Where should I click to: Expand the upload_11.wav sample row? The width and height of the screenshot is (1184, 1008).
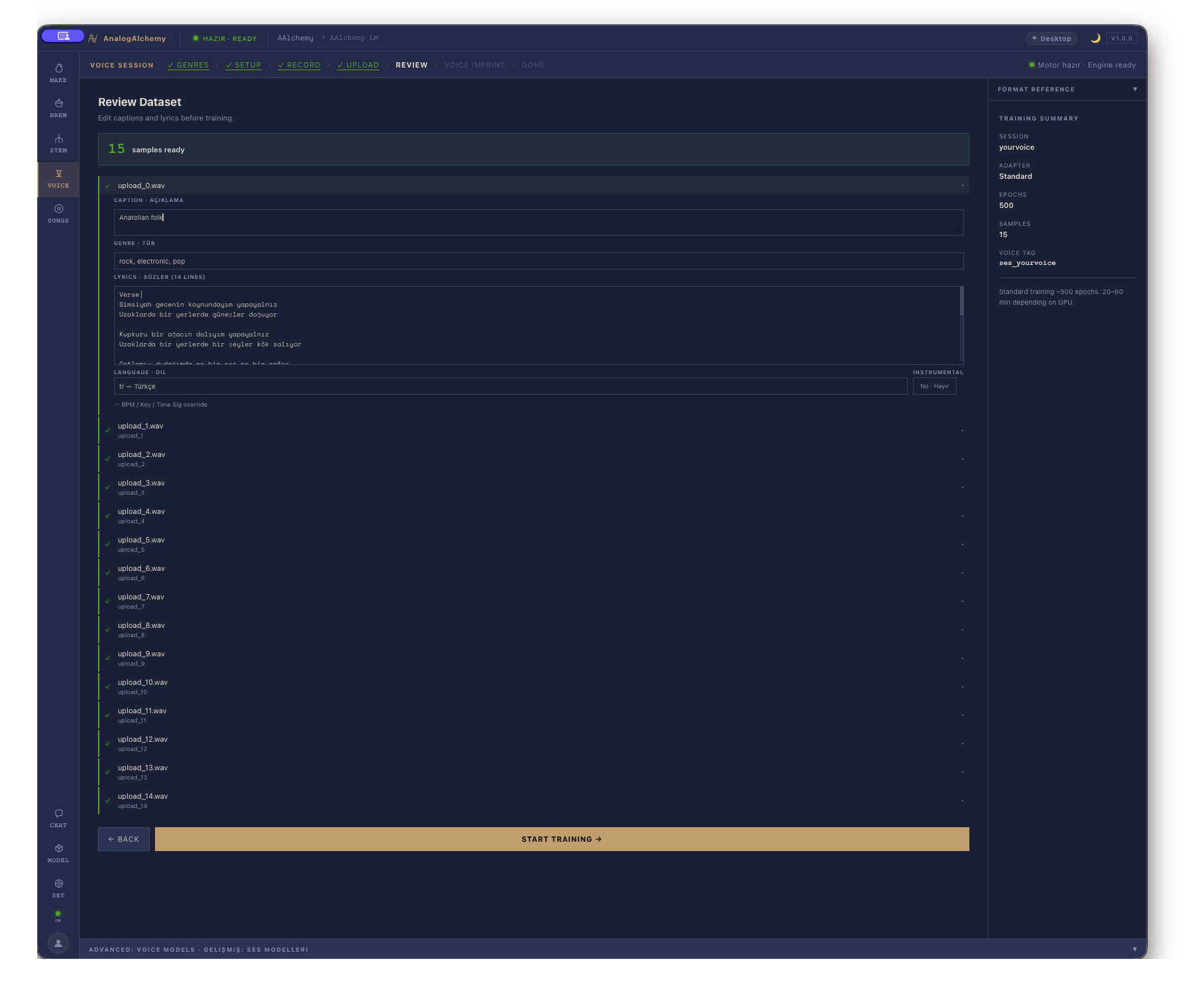[x=533, y=715]
